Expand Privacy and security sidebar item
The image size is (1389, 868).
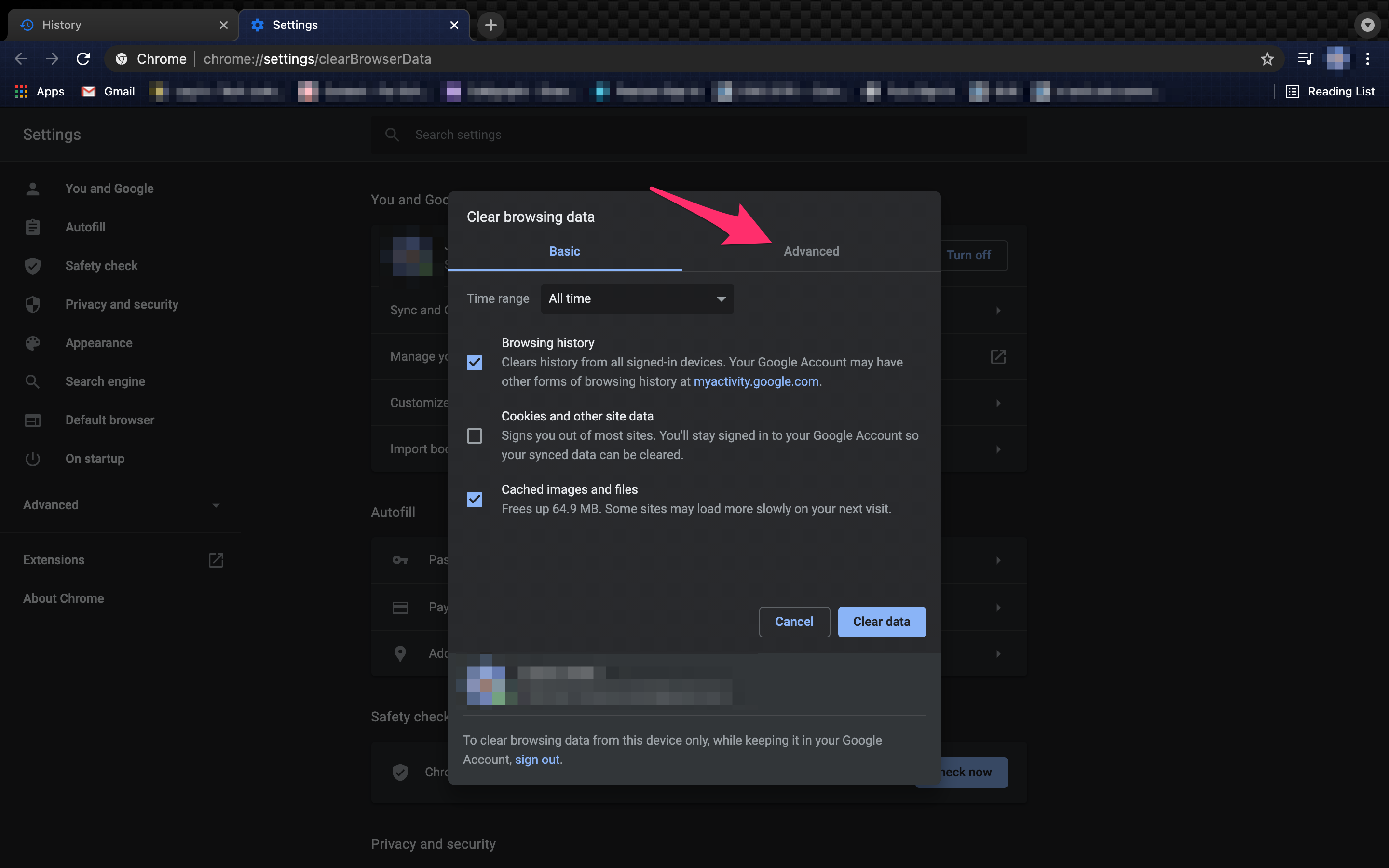click(x=121, y=304)
